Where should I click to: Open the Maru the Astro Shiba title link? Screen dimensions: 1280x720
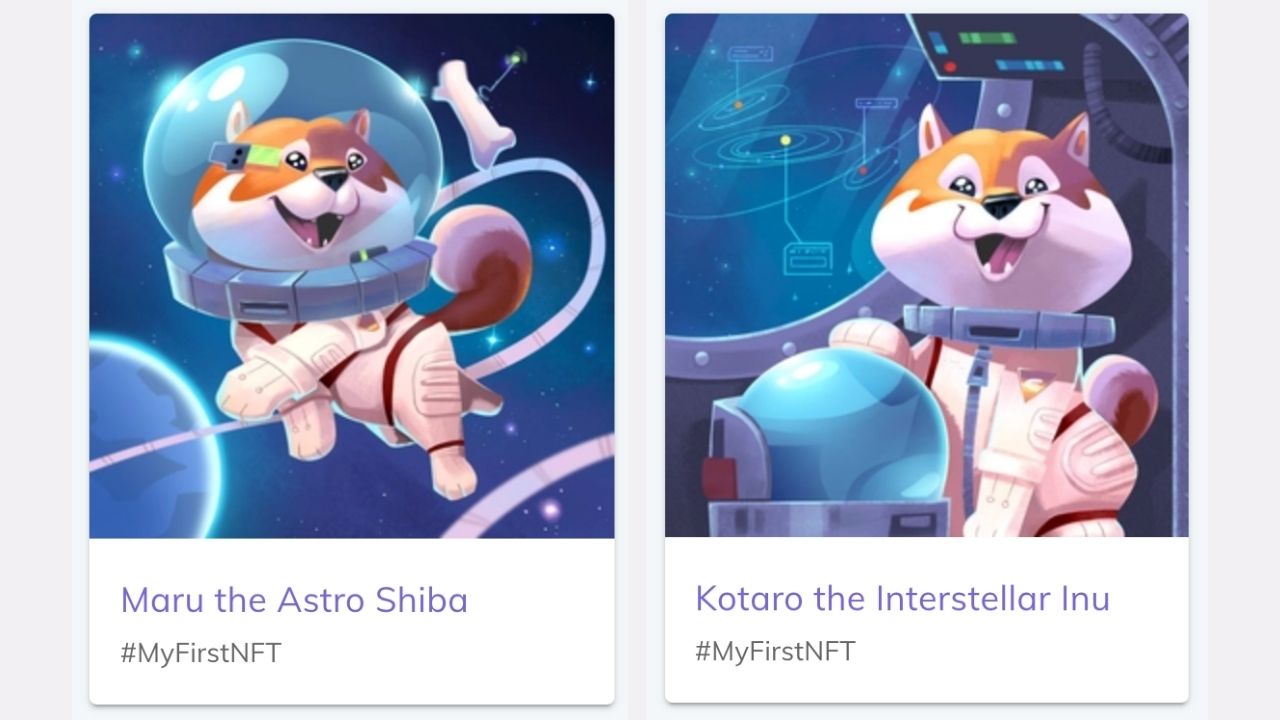pyautogui.click(x=294, y=600)
